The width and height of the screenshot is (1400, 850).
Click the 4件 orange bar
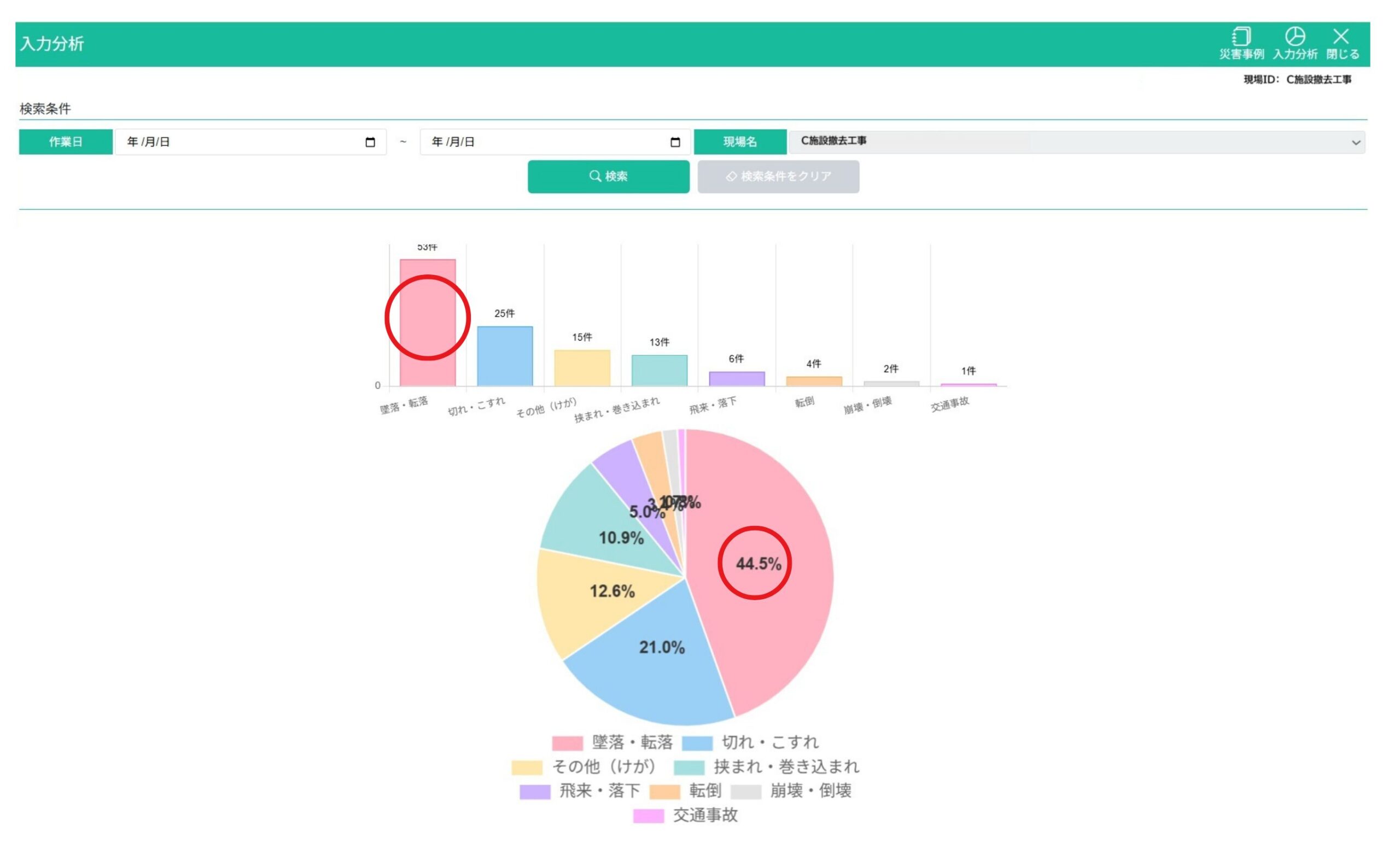click(814, 381)
